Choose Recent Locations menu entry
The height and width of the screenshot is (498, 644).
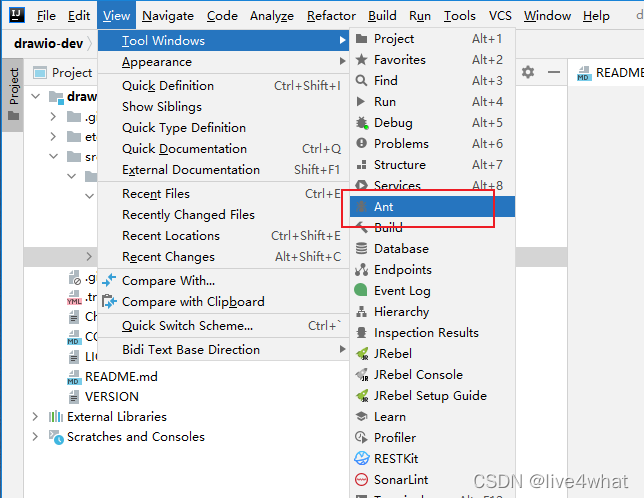[223, 236]
